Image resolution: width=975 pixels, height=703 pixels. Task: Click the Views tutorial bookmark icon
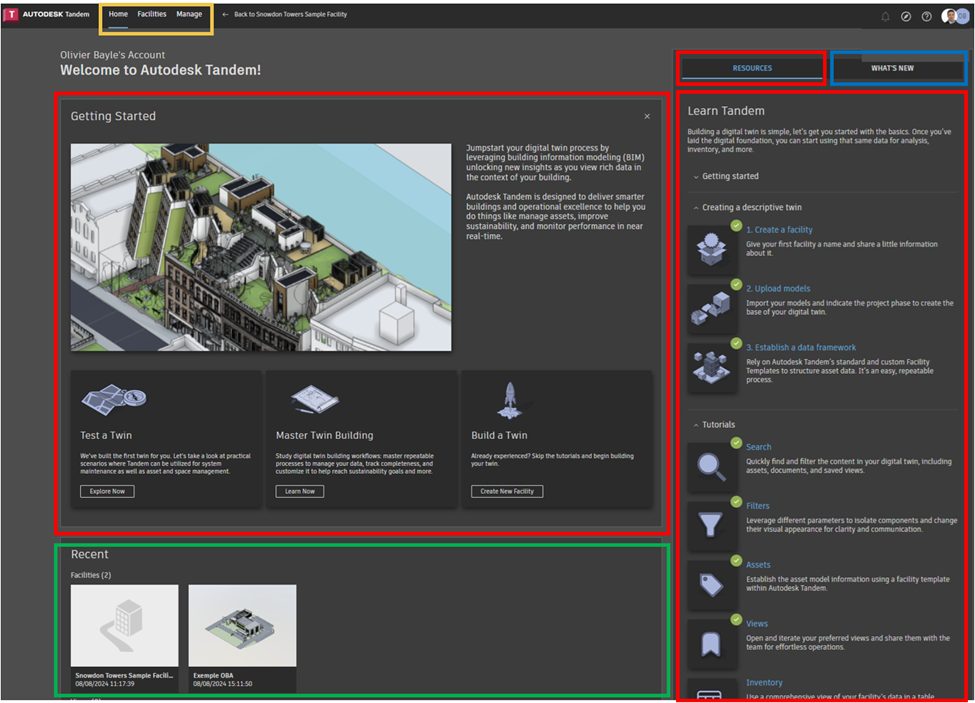(x=711, y=643)
